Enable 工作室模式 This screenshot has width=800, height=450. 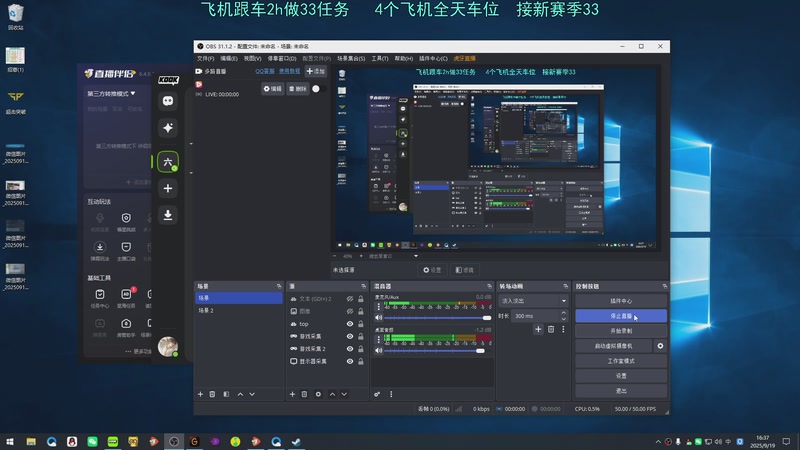(x=621, y=361)
